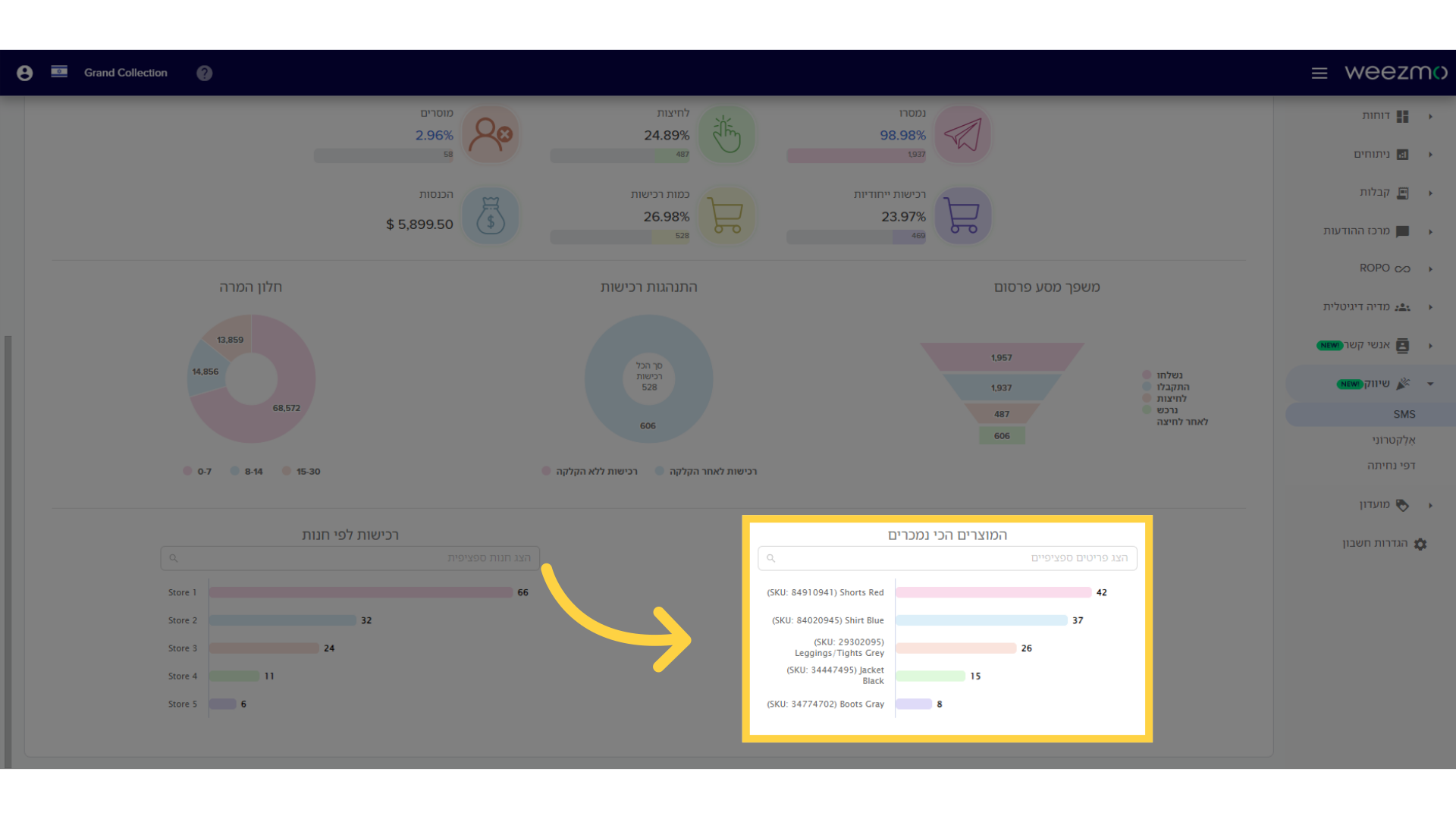
Task: Click the ניתוחים analytics icon
Action: click(x=1403, y=155)
